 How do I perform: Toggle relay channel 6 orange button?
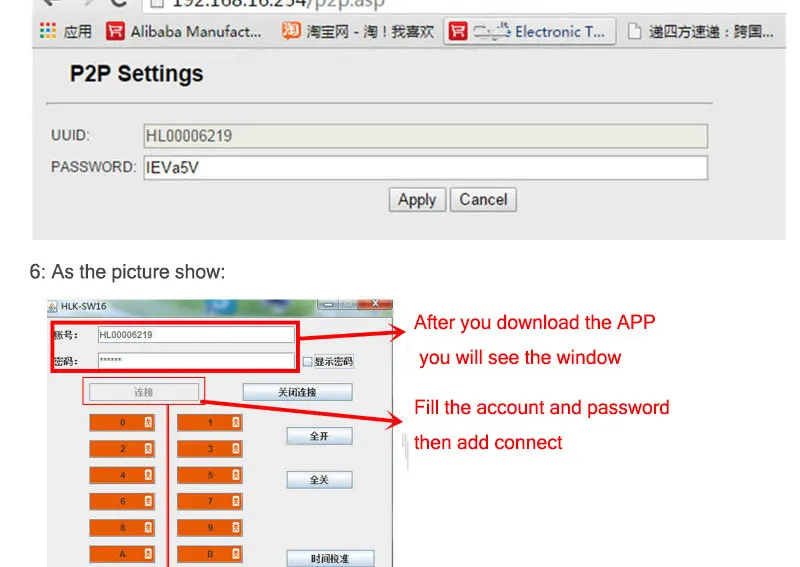(x=122, y=501)
